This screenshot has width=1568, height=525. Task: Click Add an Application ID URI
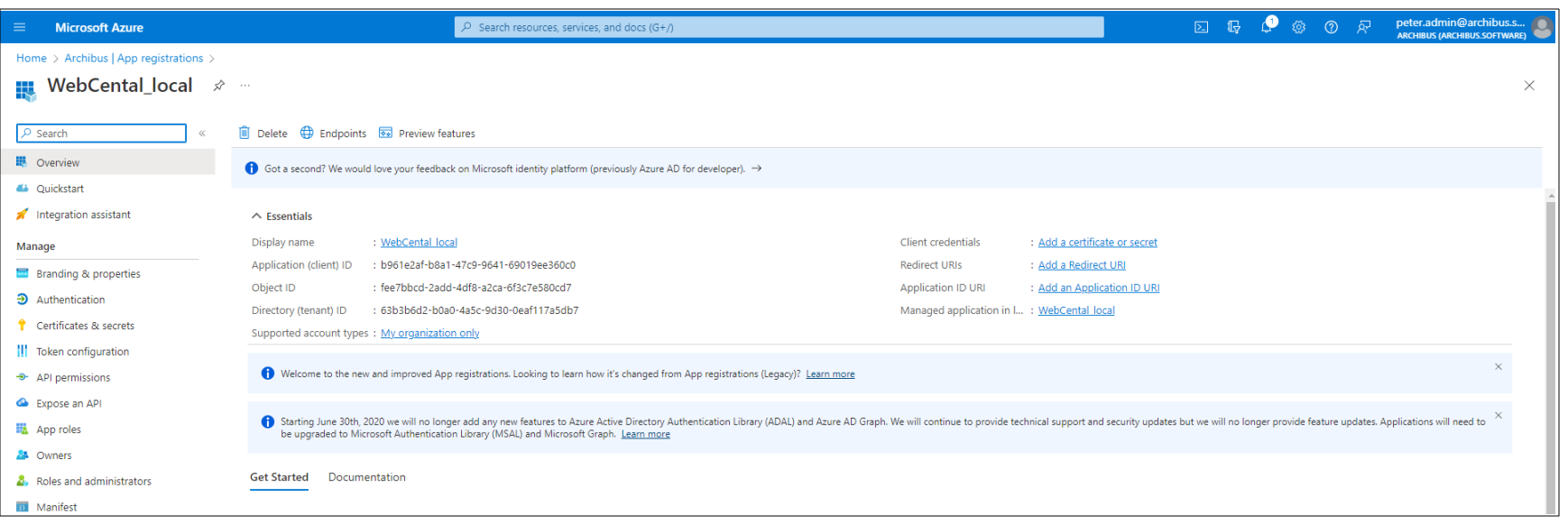click(1099, 288)
